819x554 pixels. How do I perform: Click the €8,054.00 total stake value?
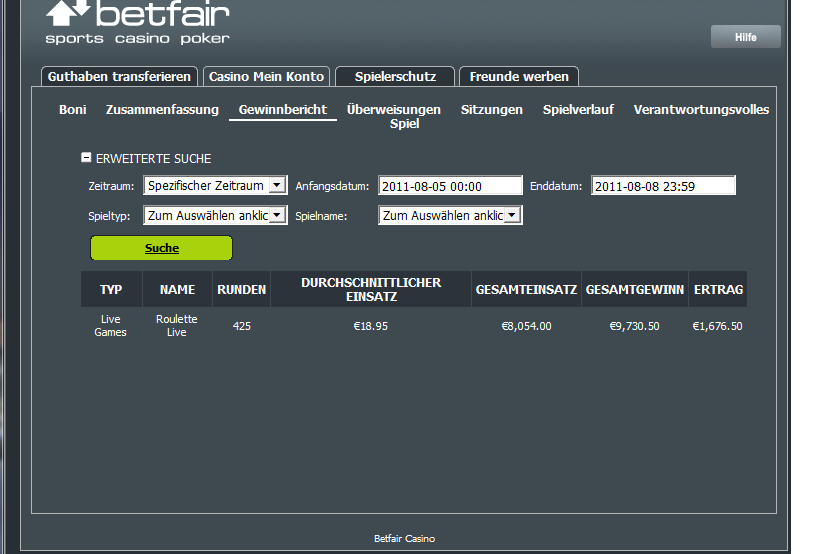point(526,326)
